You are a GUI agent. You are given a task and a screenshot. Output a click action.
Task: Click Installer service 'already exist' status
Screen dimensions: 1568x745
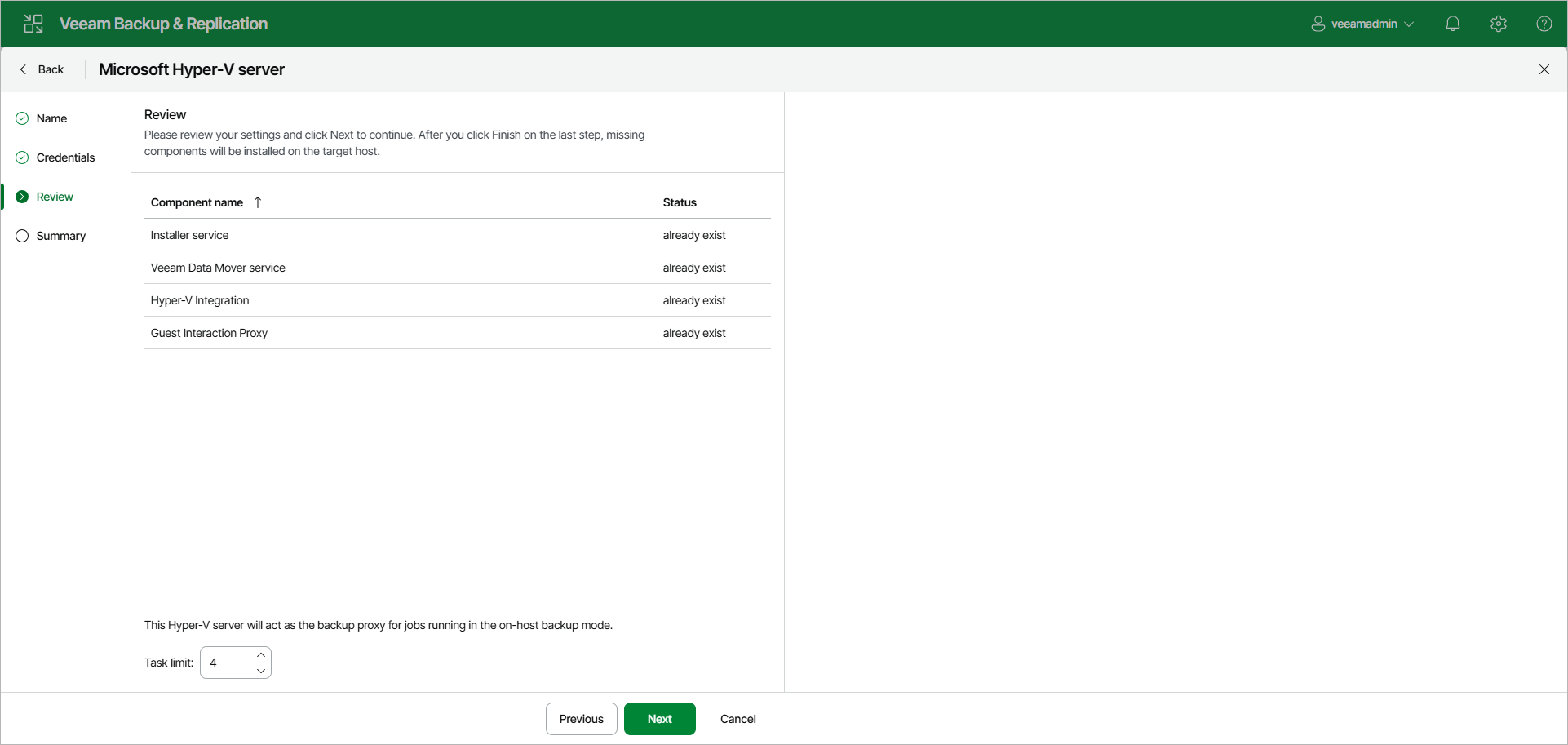click(694, 235)
